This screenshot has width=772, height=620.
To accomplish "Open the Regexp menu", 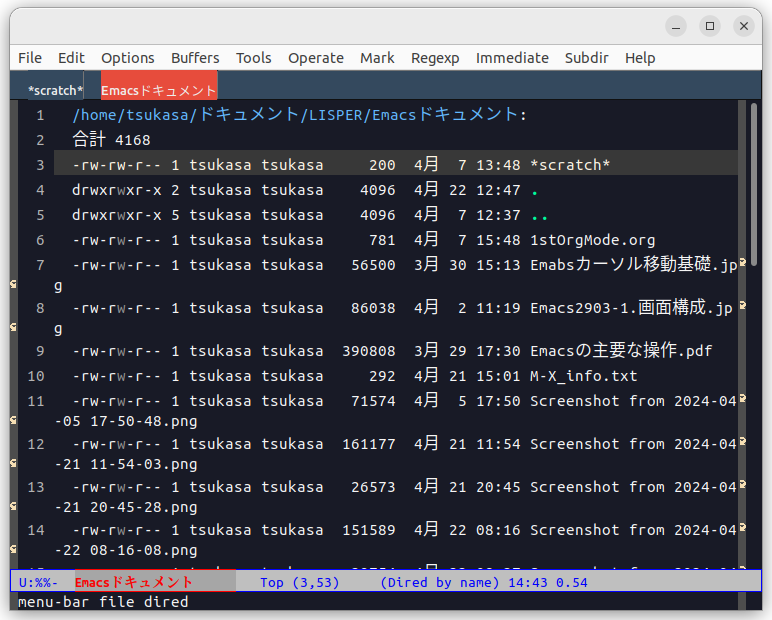I will [435, 58].
